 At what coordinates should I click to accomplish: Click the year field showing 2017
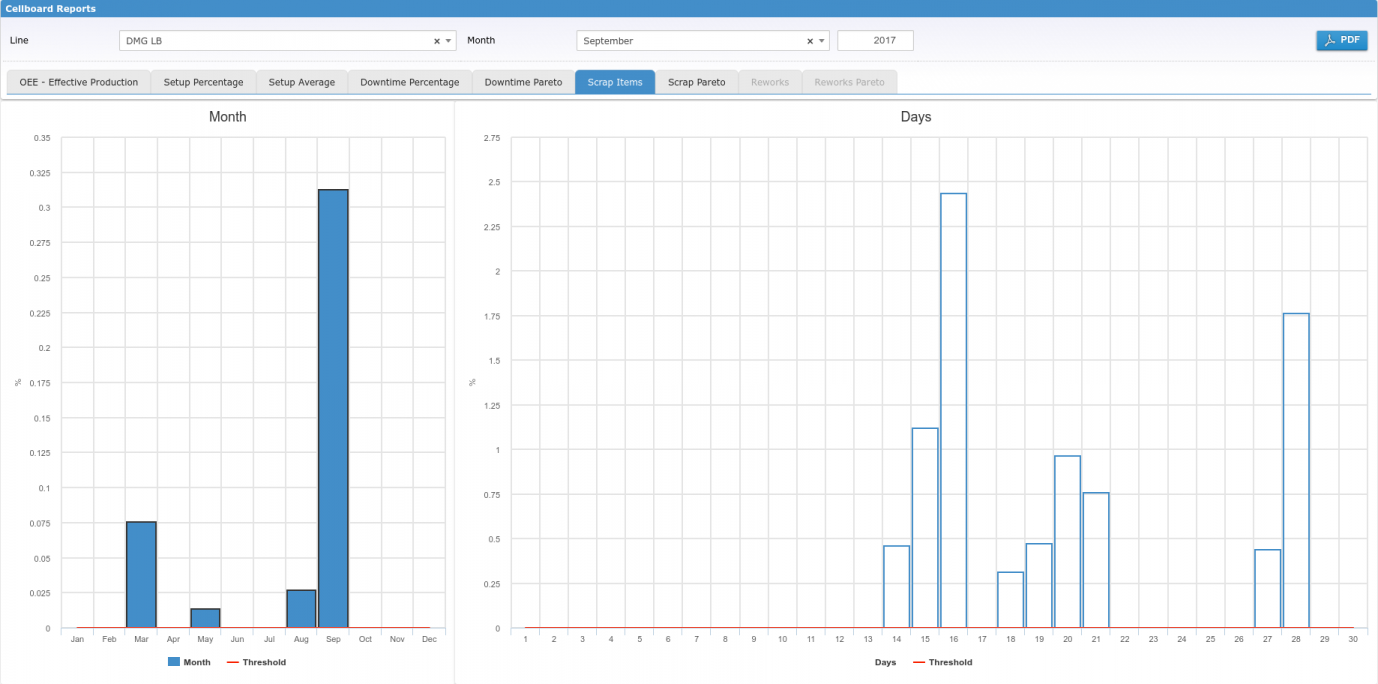point(875,41)
